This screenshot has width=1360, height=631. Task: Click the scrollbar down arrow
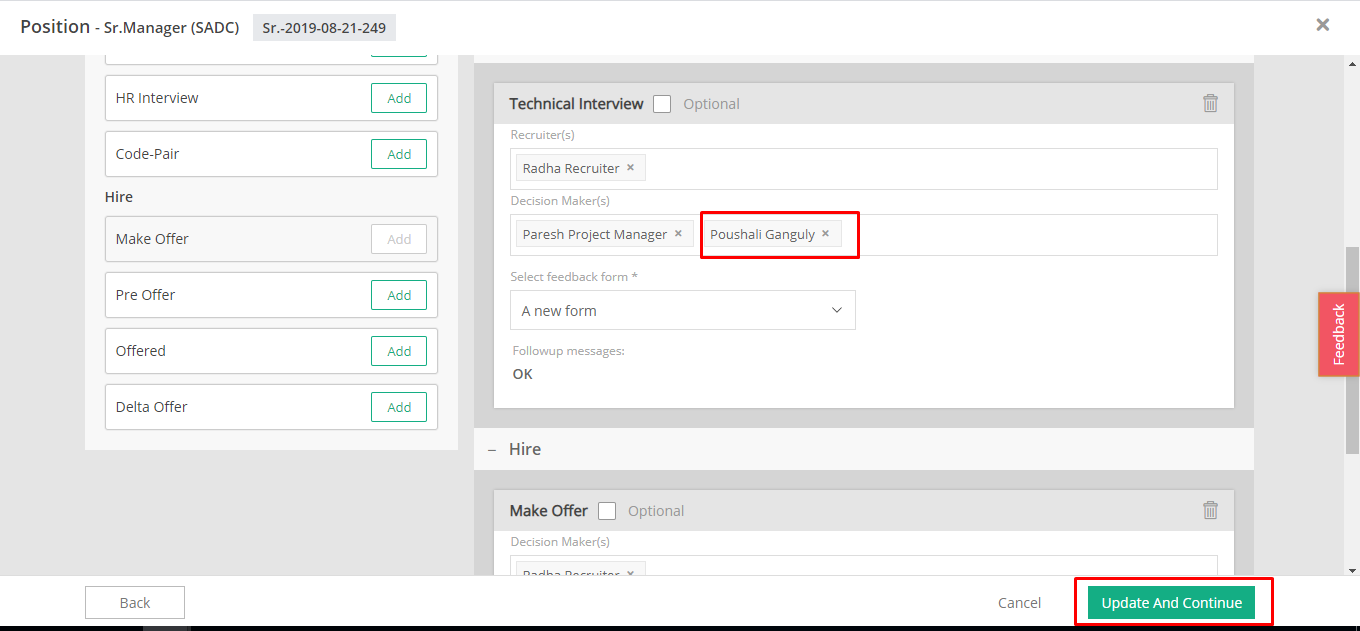(1352, 569)
